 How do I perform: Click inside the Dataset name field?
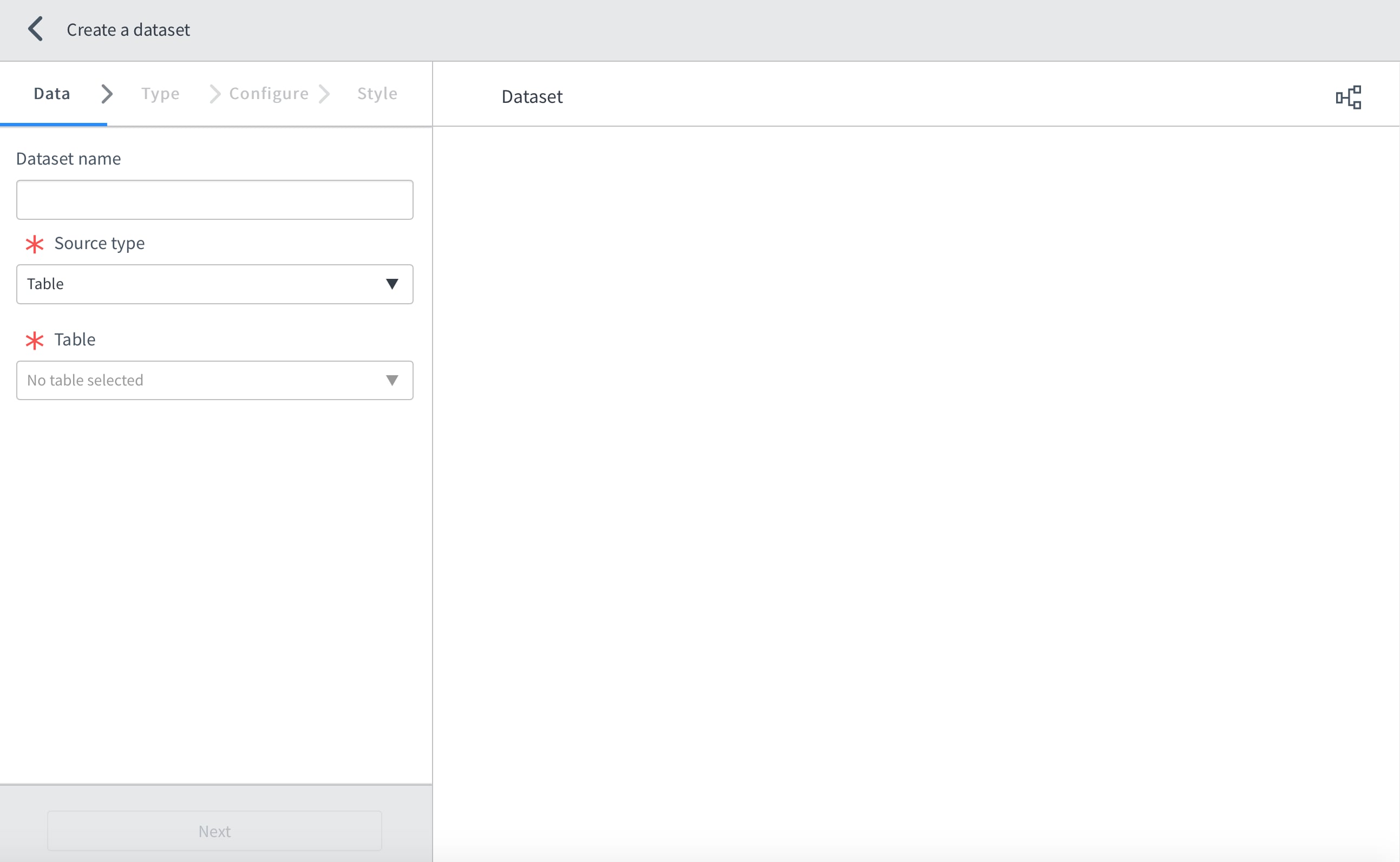214,200
